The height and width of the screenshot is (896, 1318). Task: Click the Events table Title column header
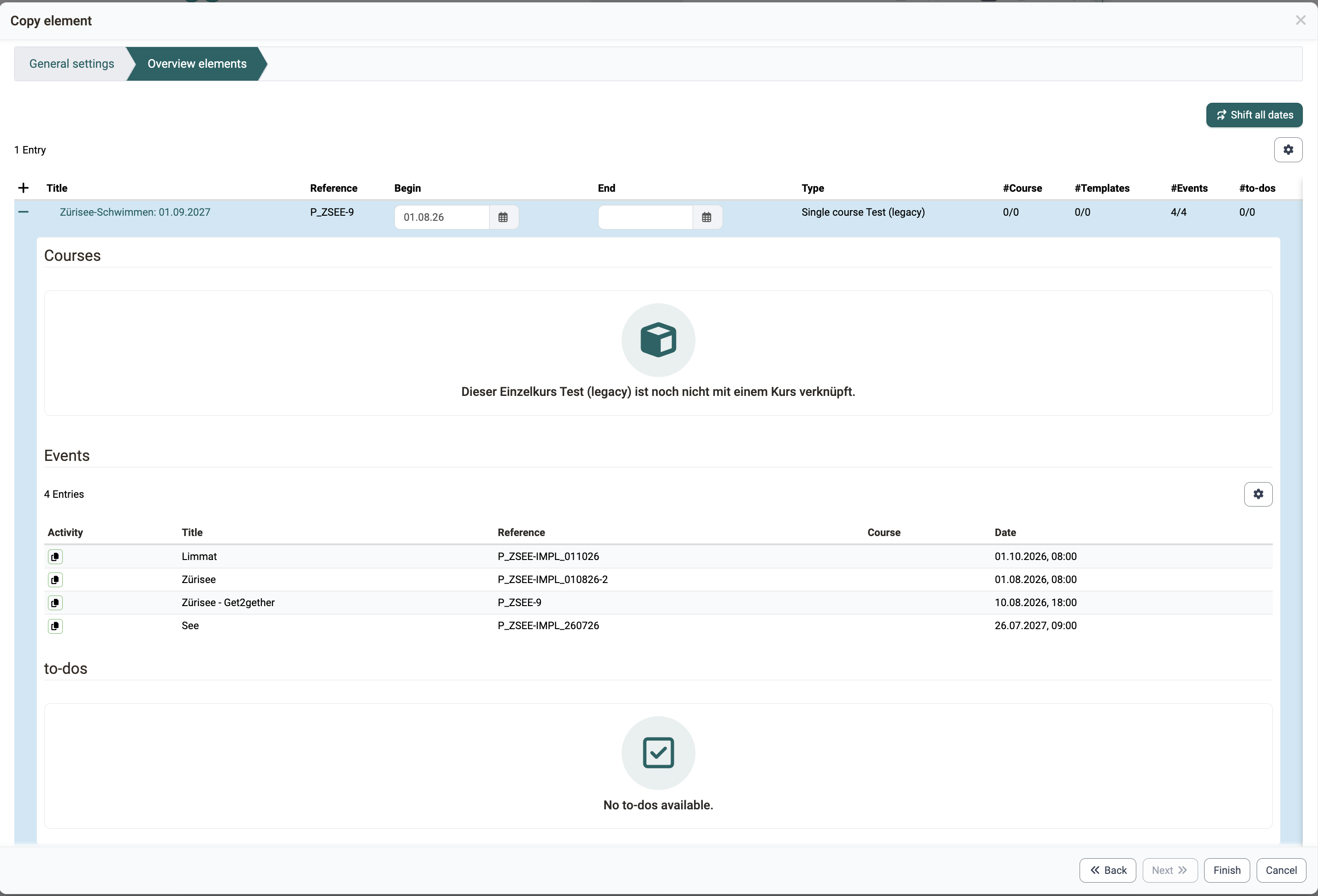point(192,532)
